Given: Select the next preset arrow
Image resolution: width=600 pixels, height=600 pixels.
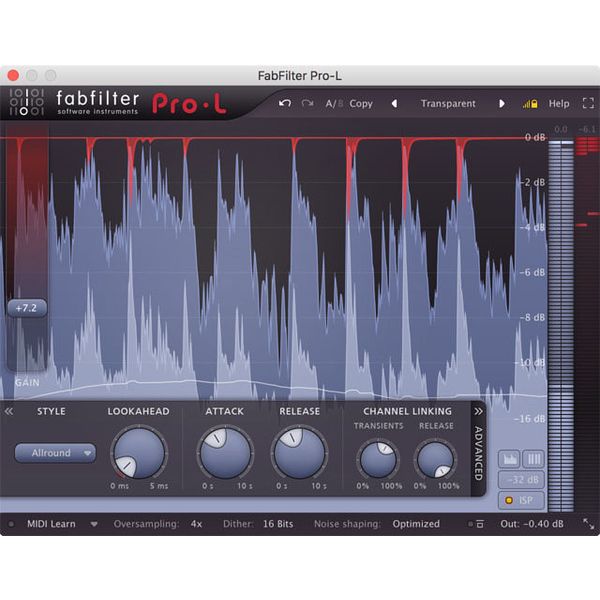Looking at the screenshot, I should tap(501, 104).
